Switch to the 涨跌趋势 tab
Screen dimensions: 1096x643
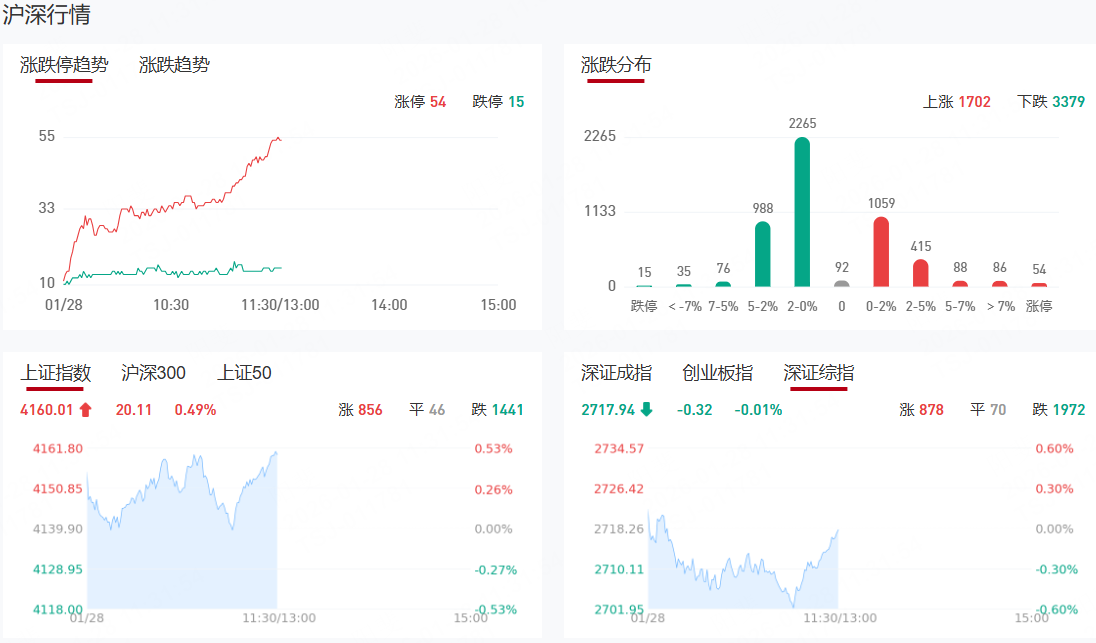(x=174, y=65)
